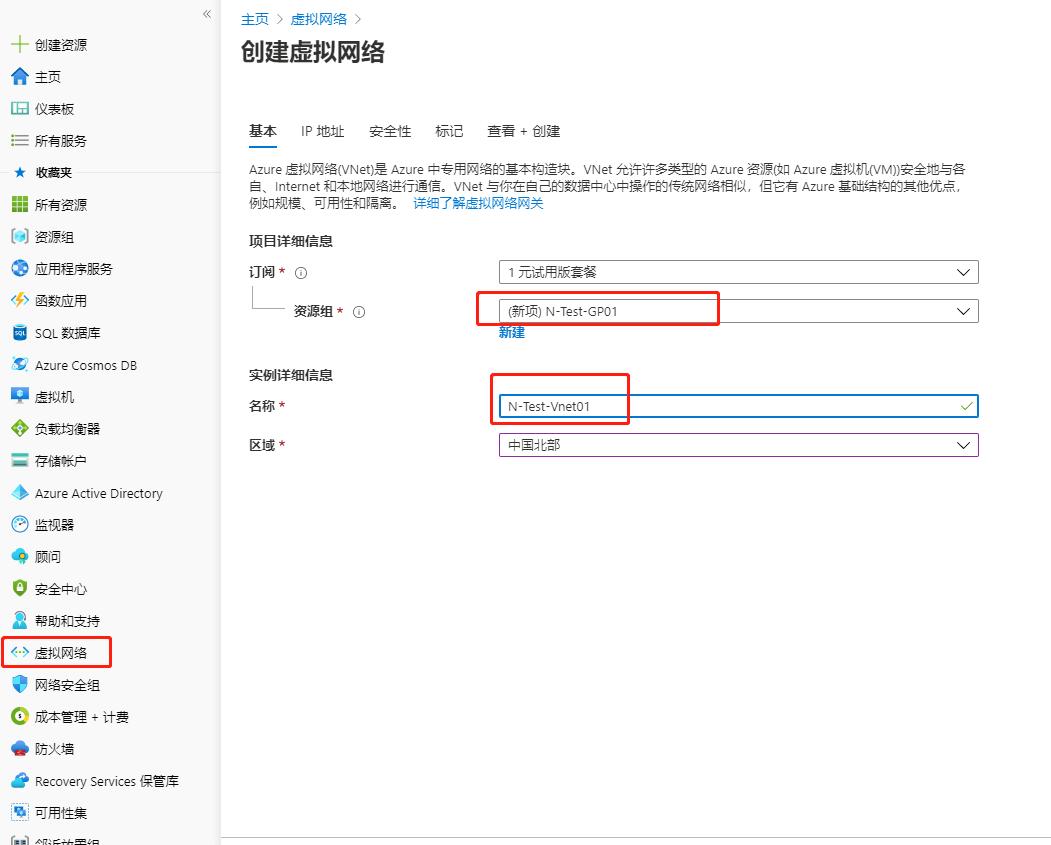This screenshot has width=1051, height=845.
Task: Open 详细了解虚拟网络网关 link
Action: point(478,203)
